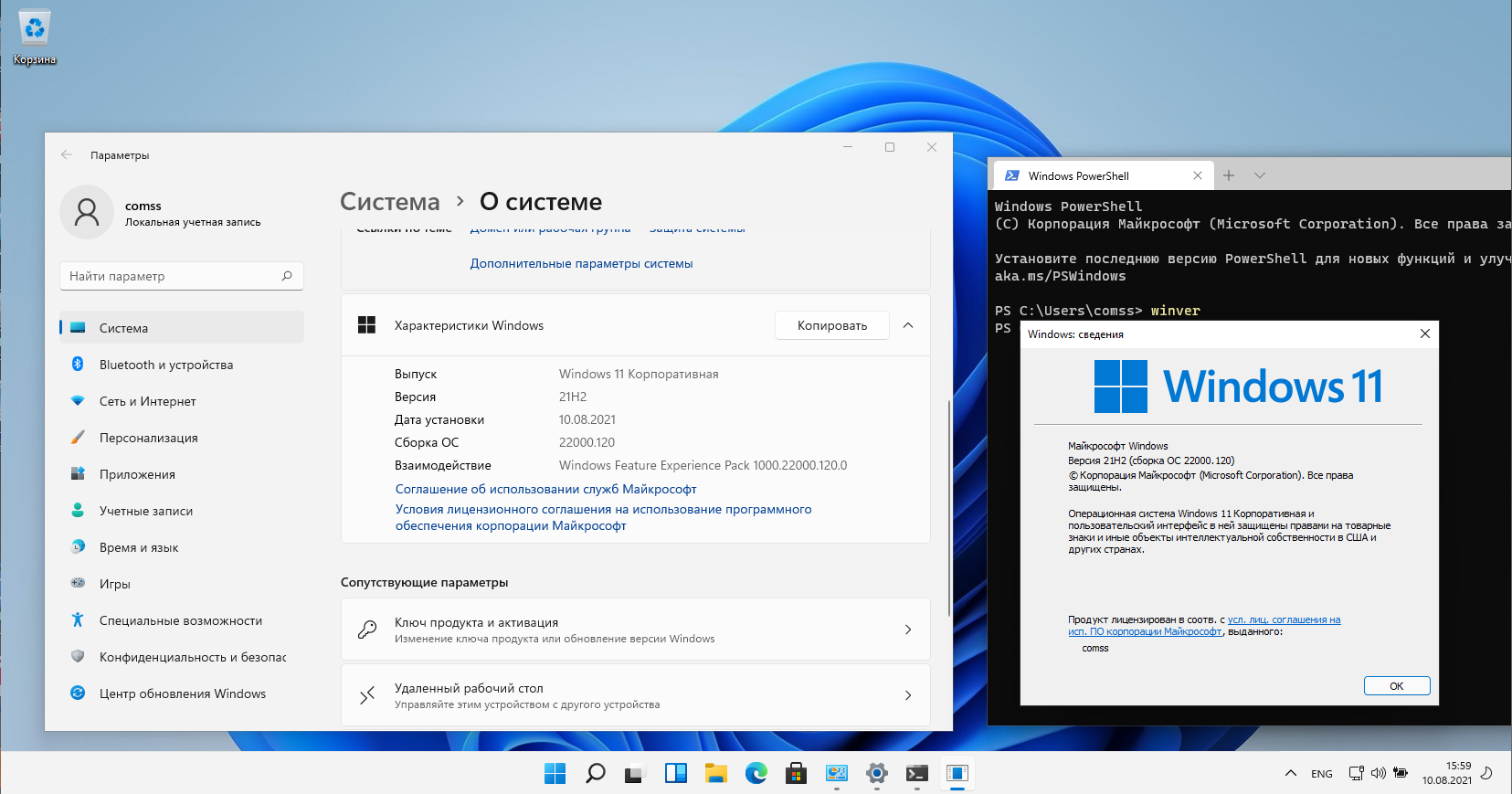Open Учетные записи section
The height and width of the screenshot is (794, 1512).
(182, 511)
